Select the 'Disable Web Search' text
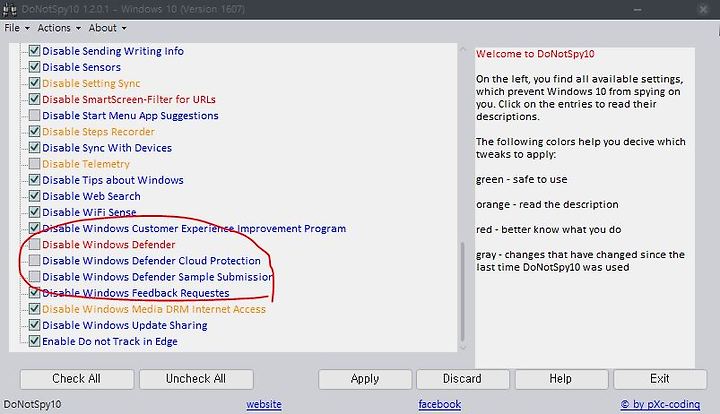The image size is (720, 414). point(91,196)
